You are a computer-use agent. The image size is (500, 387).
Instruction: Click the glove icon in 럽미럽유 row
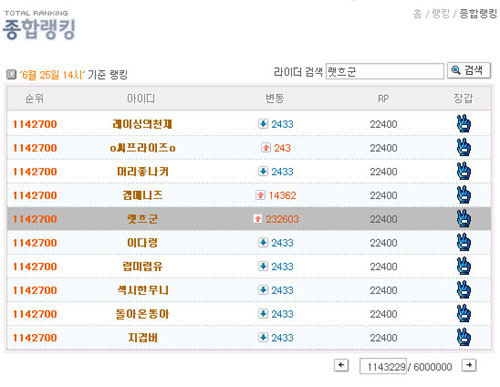(x=463, y=266)
